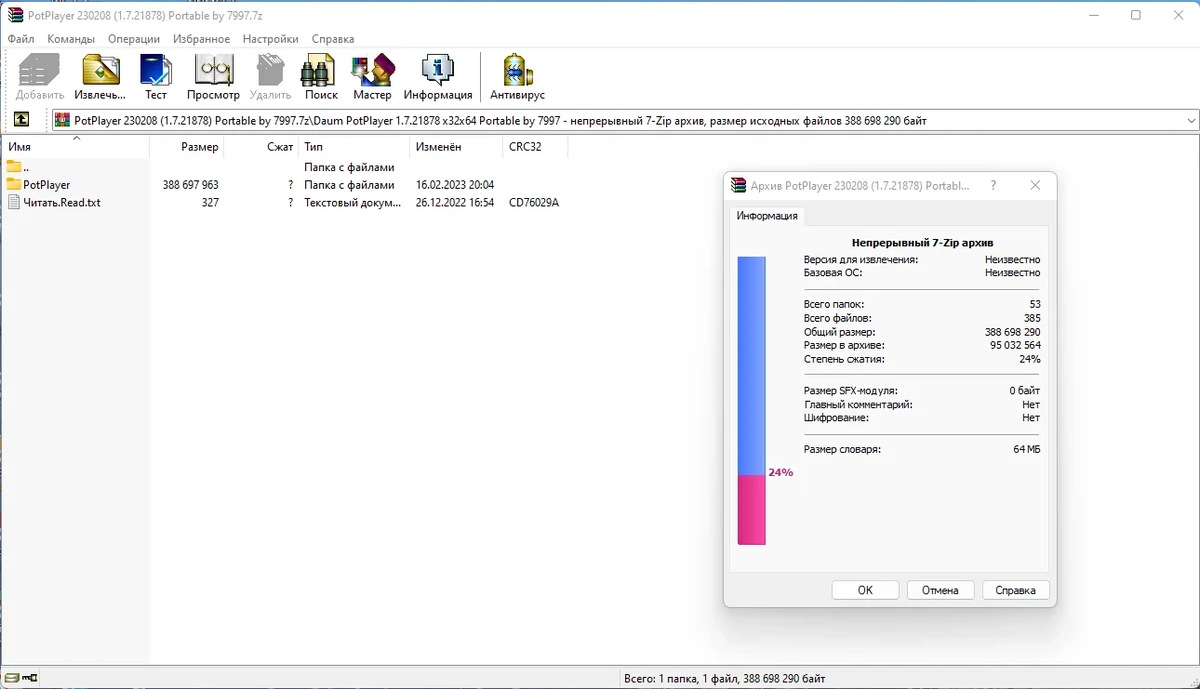
Task: Launch the Поиск binoculars search tool
Action: click(321, 77)
